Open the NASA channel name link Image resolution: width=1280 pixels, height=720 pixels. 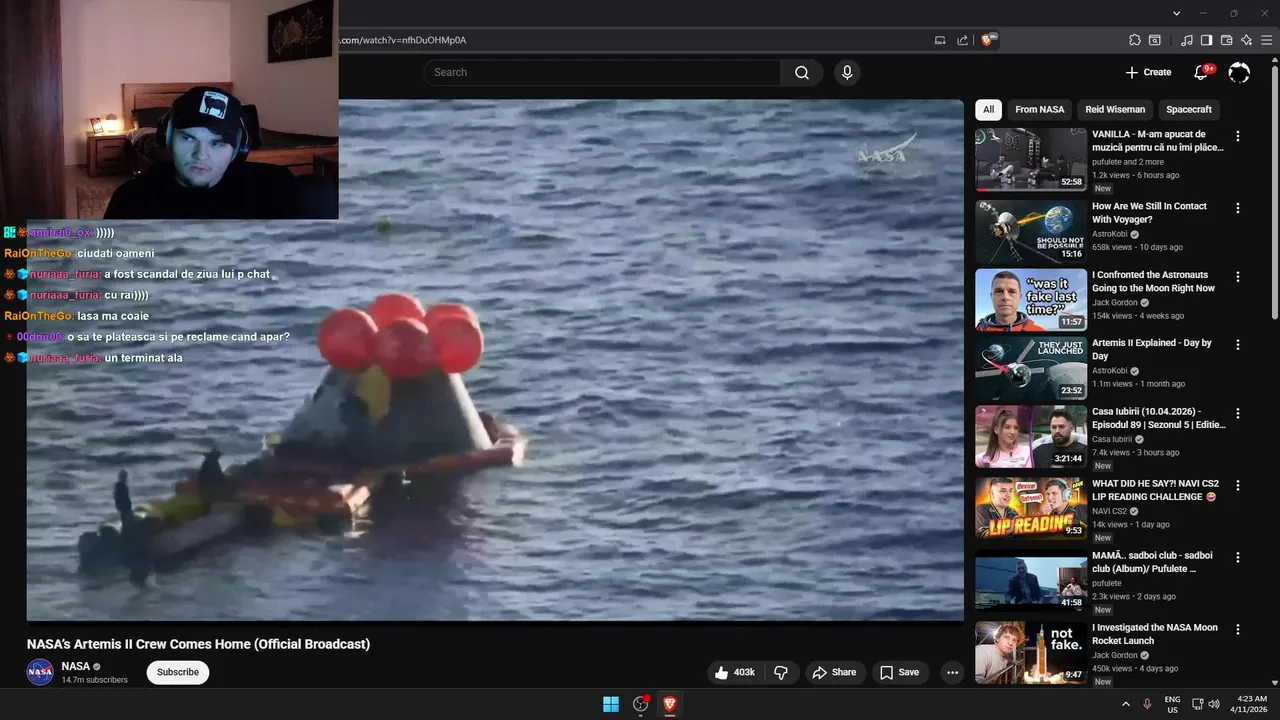click(x=75, y=666)
